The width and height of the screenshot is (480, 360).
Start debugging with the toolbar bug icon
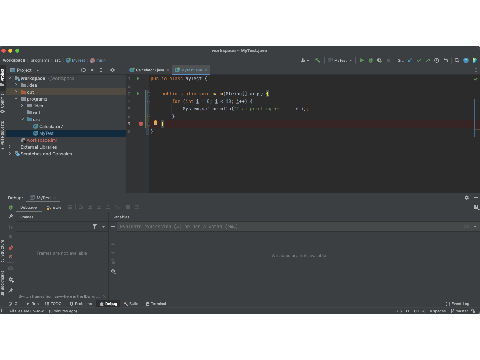(x=370, y=60)
